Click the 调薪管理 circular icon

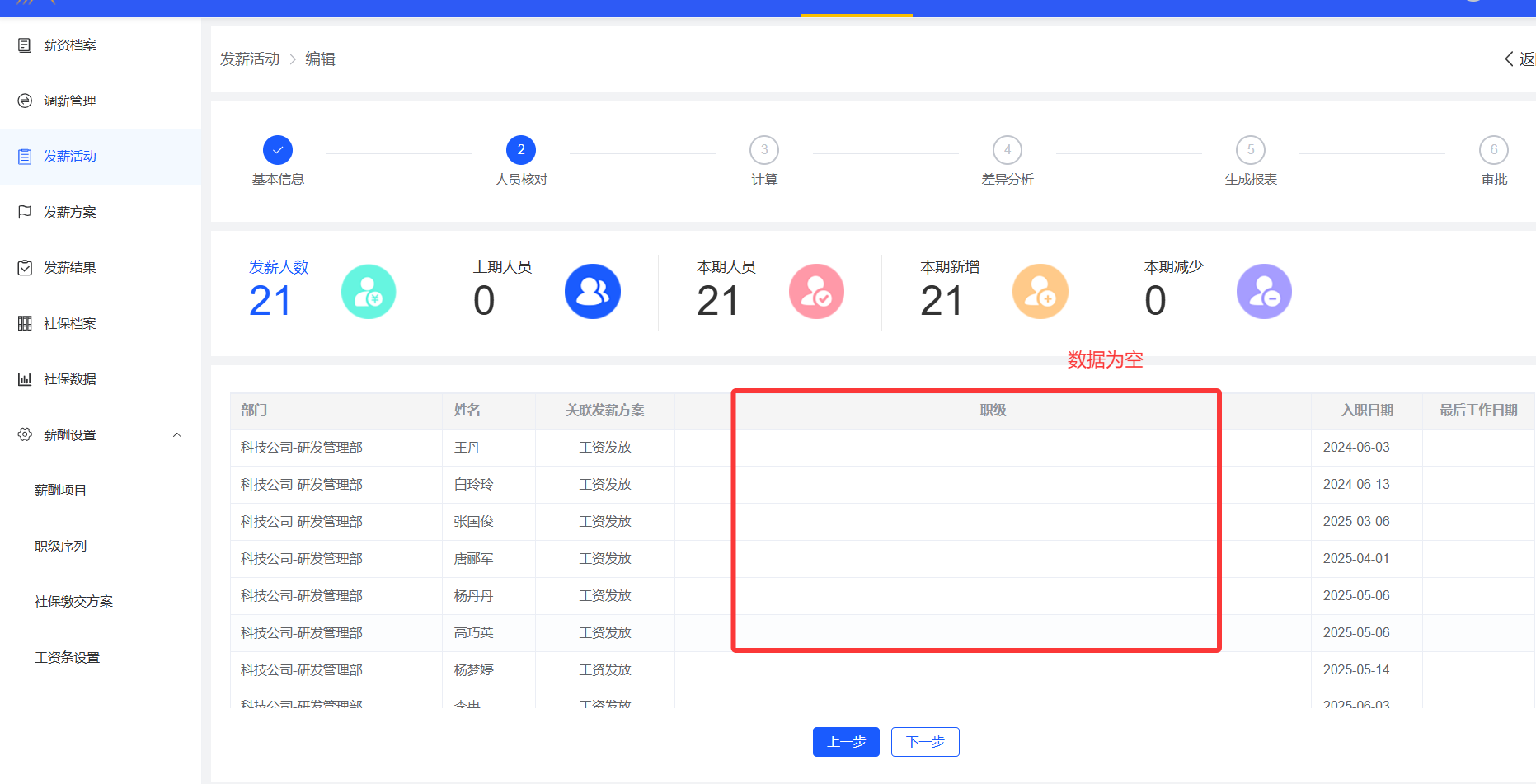click(25, 101)
